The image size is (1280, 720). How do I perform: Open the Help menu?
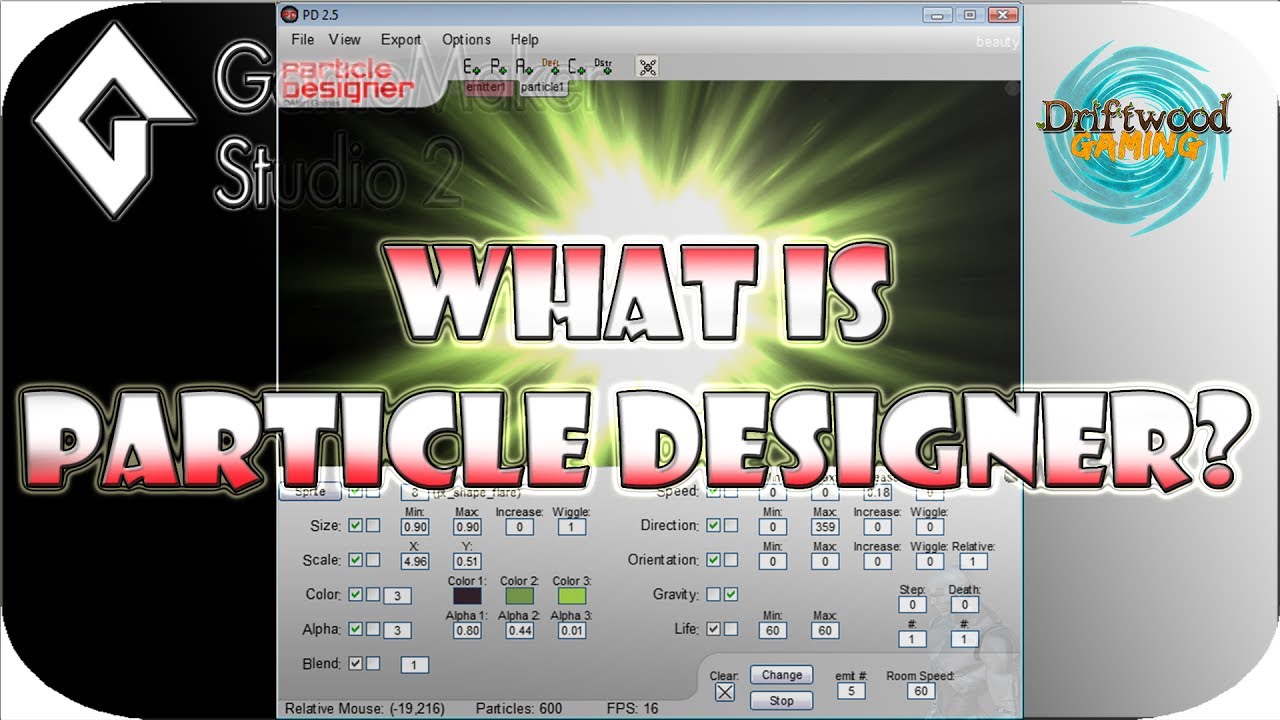[524, 39]
